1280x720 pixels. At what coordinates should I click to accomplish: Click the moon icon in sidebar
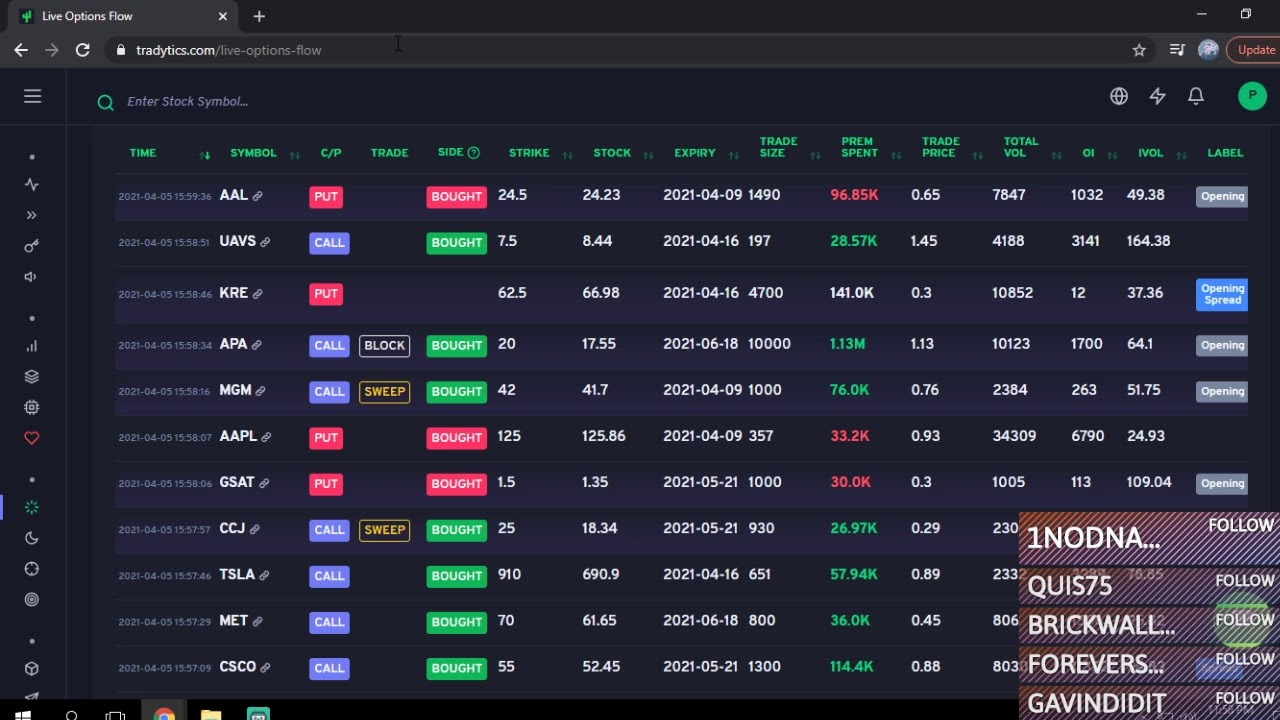32,538
